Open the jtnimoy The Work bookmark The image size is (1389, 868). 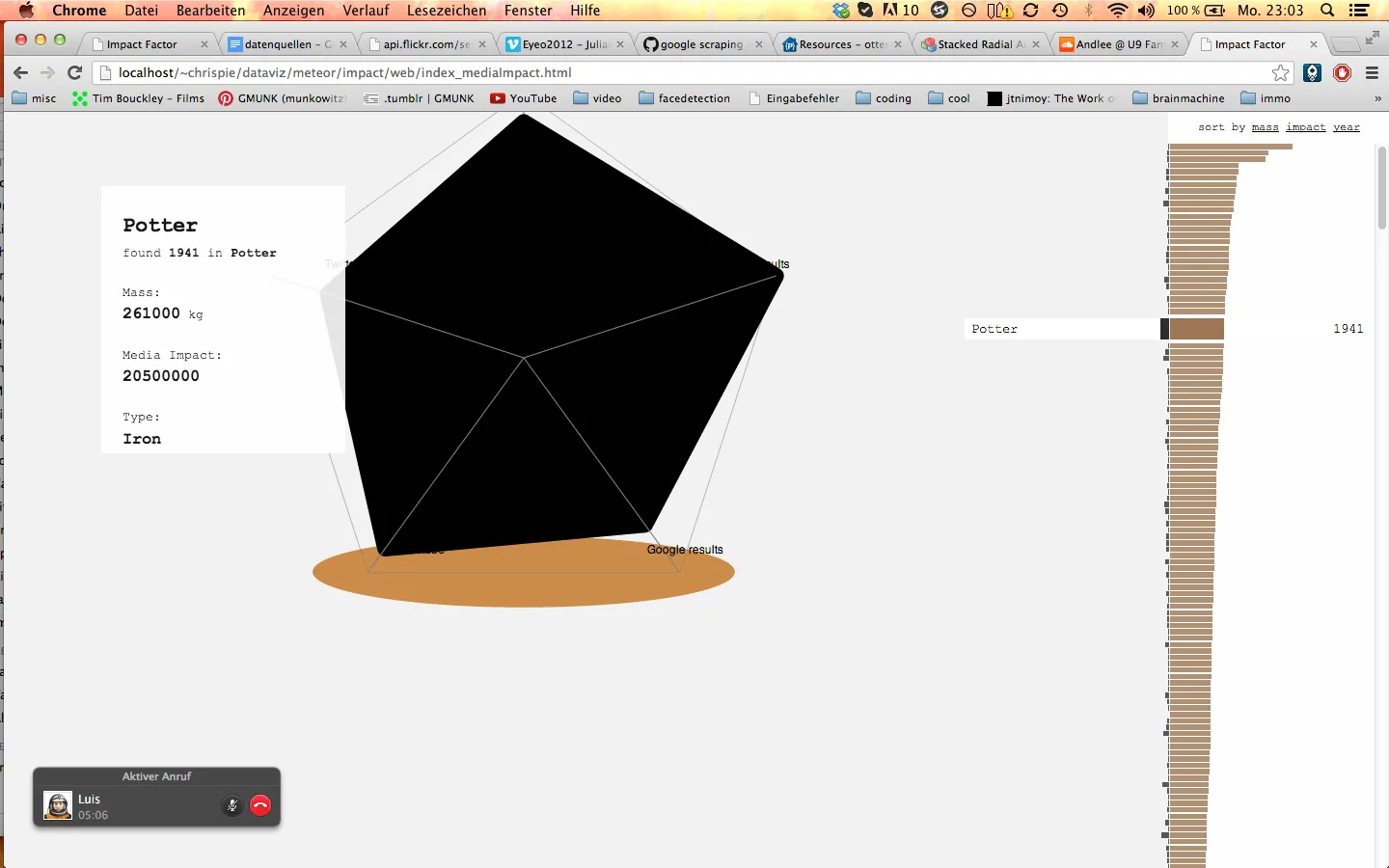click(x=1050, y=98)
